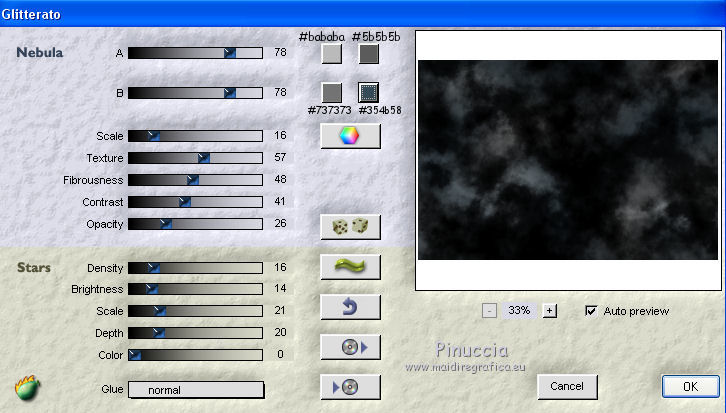Randomize settings with the dice button
The width and height of the screenshot is (726, 413).
(x=350, y=227)
